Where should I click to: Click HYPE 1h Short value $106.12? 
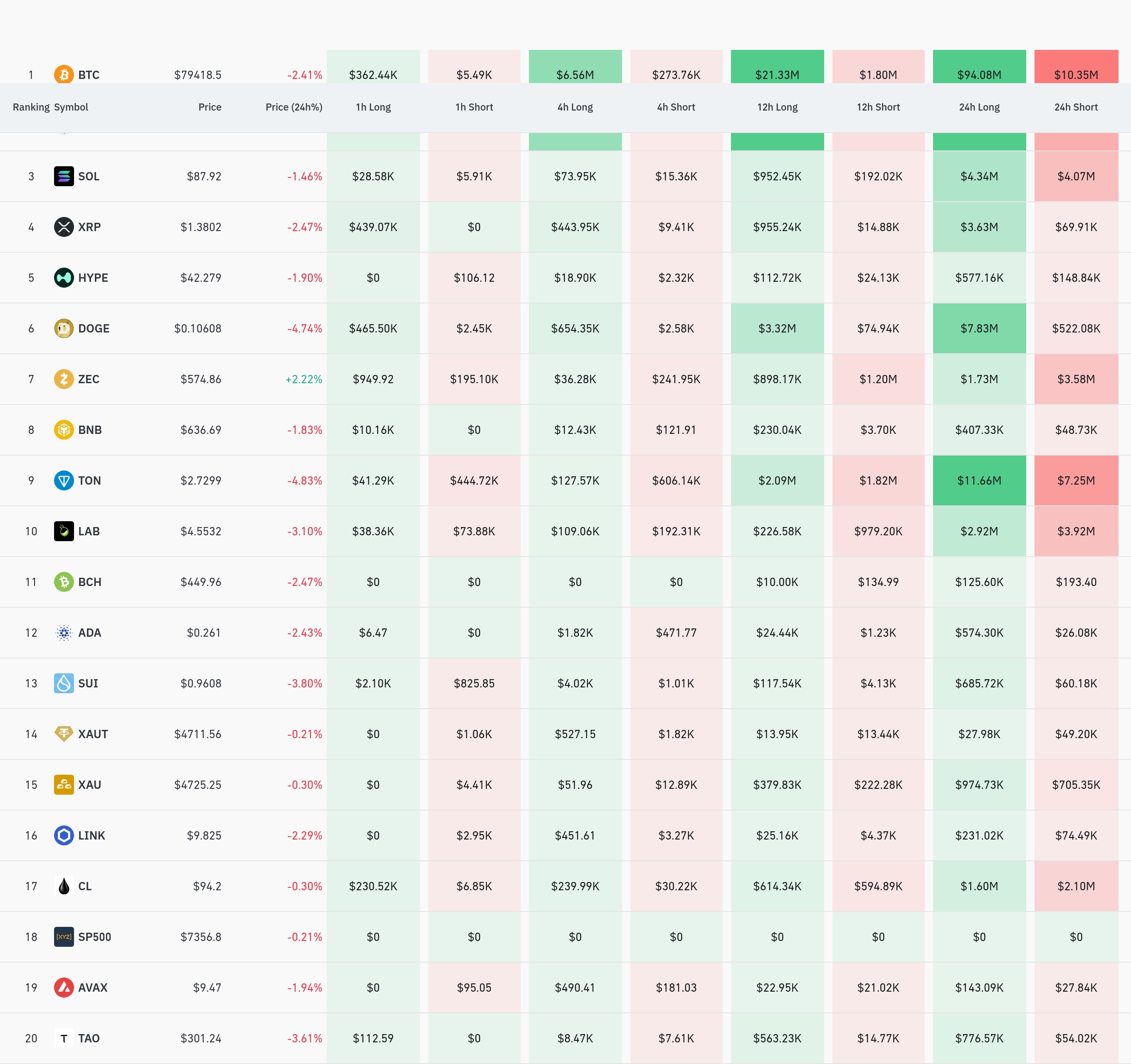[x=474, y=278]
